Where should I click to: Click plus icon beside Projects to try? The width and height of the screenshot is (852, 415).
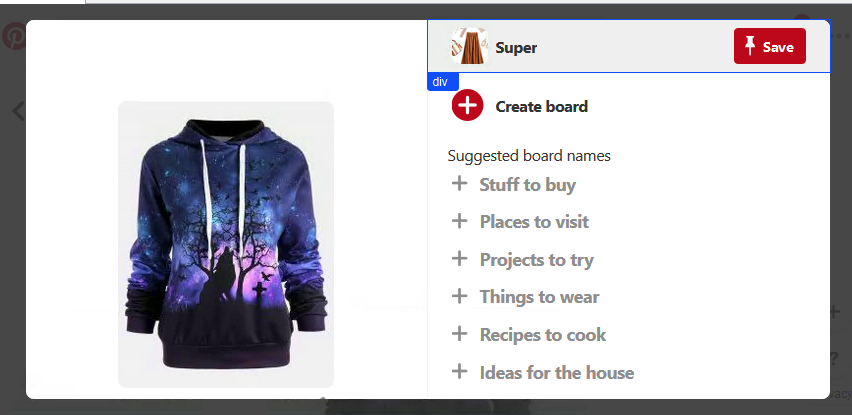click(x=460, y=259)
